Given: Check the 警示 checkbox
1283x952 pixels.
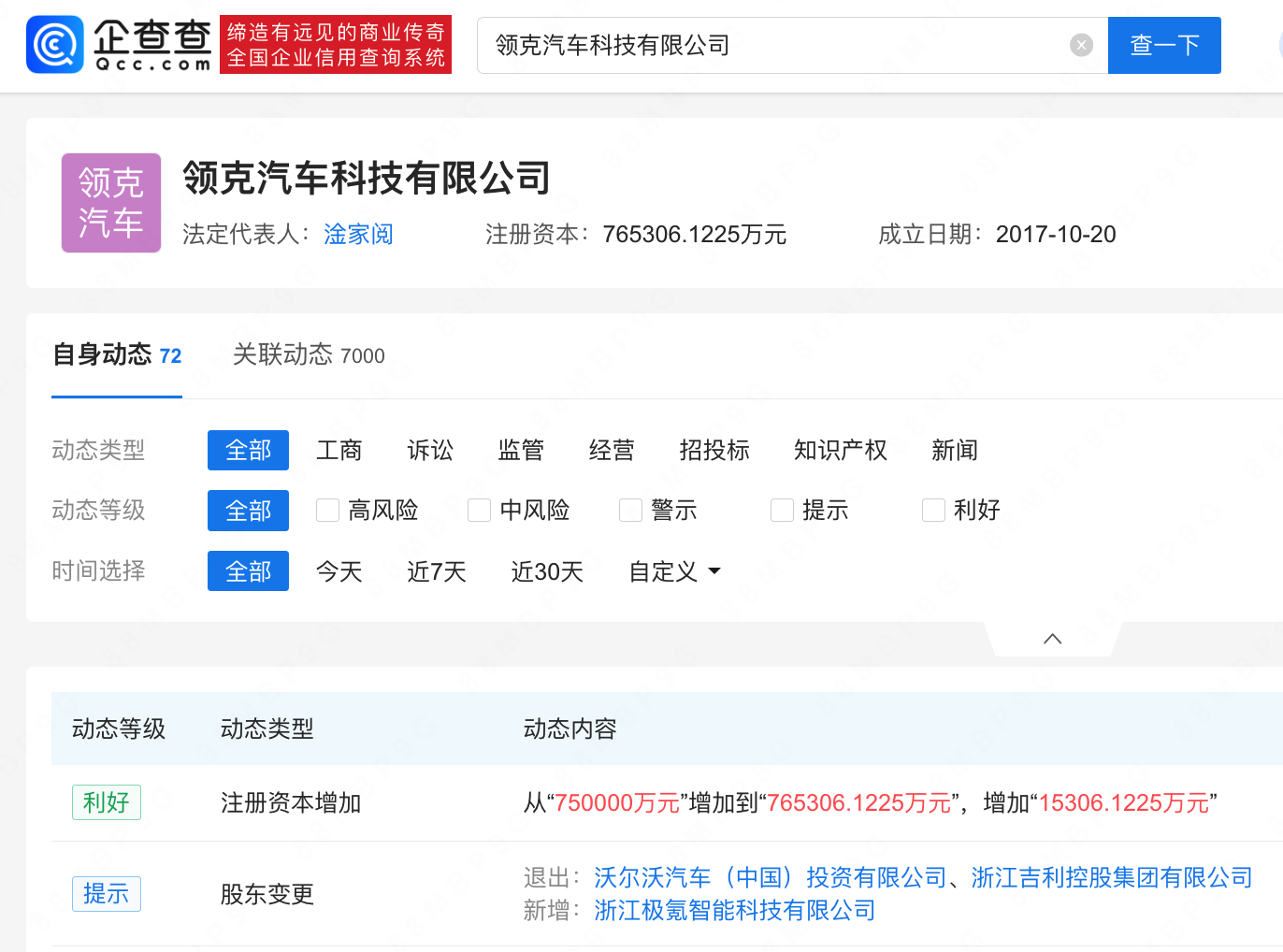Looking at the screenshot, I should point(630,511).
